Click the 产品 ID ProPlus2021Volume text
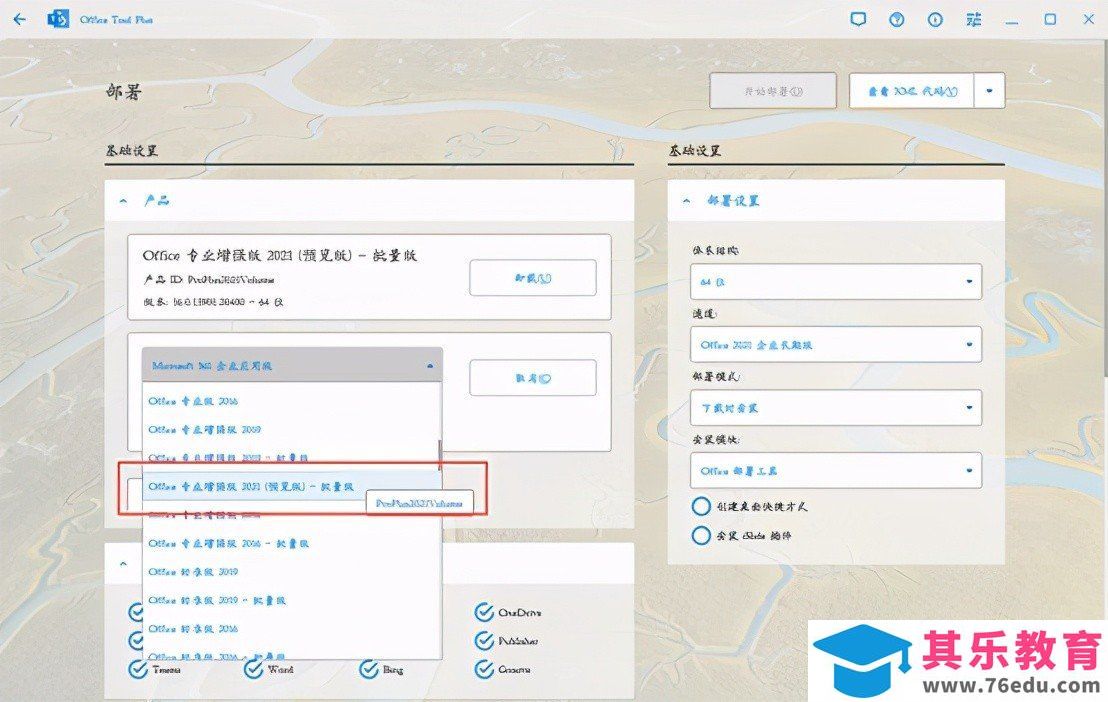The height and width of the screenshot is (702, 1108). pyautogui.click(x=209, y=279)
